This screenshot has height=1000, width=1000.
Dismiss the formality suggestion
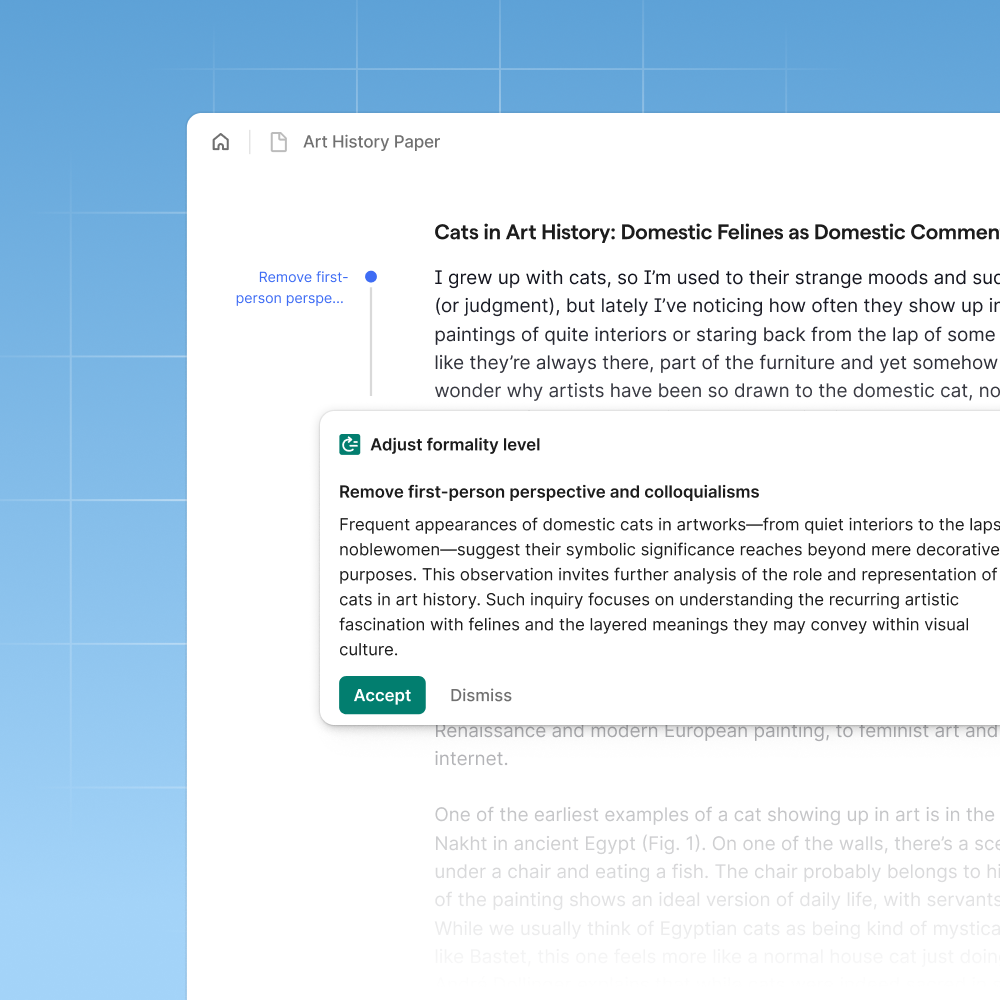coord(480,695)
